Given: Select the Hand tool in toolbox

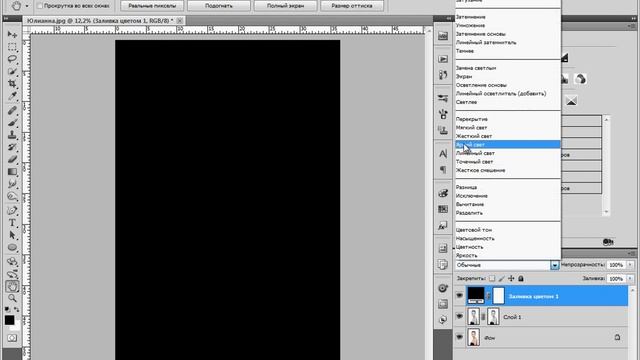Looking at the screenshot, I should pos(12,287).
